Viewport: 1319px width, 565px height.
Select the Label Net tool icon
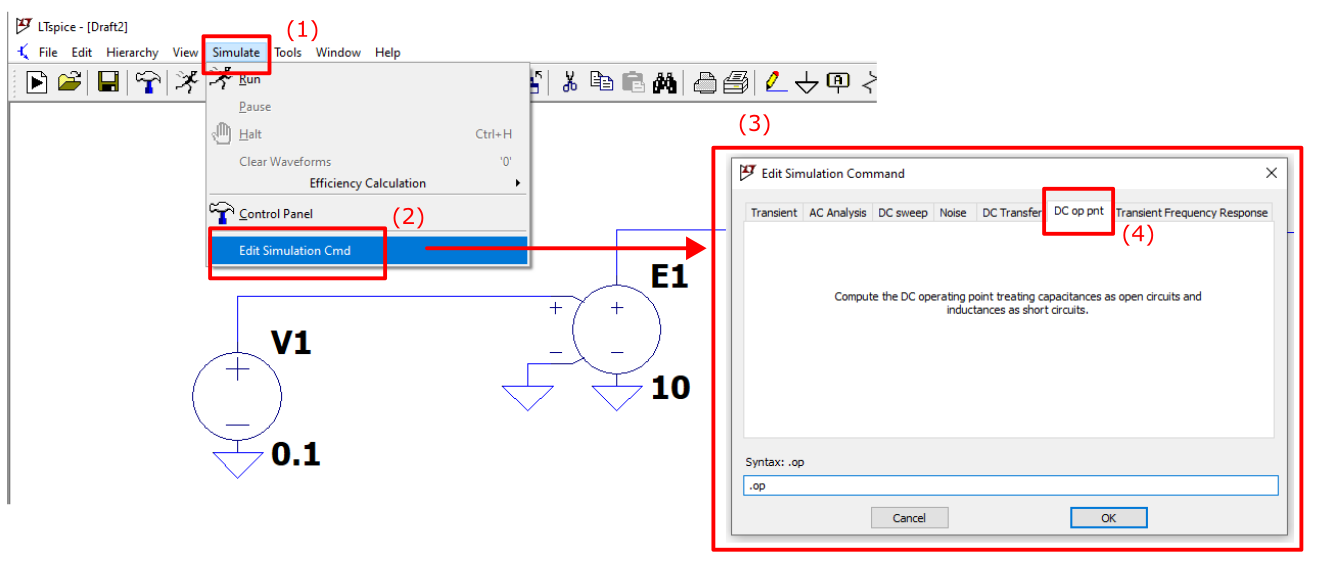tap(838, 82)
